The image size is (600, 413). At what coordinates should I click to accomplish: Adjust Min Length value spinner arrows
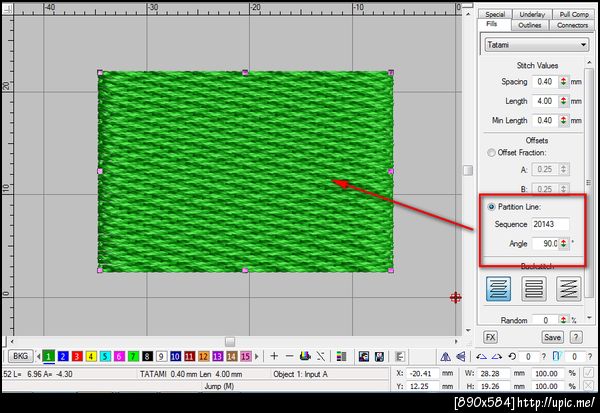[x=563, y=120]
